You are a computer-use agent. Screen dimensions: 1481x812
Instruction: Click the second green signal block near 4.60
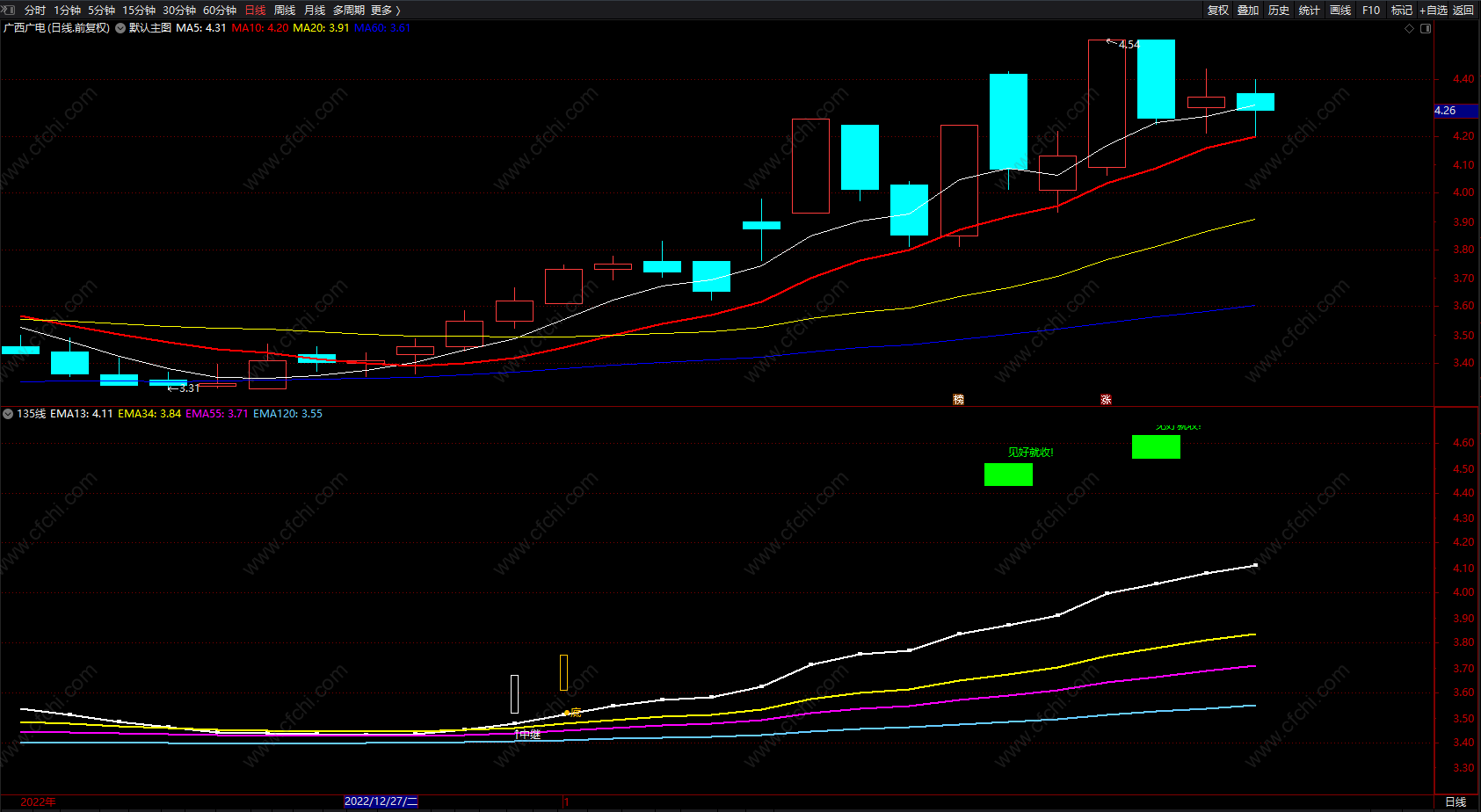(1156, 447)
